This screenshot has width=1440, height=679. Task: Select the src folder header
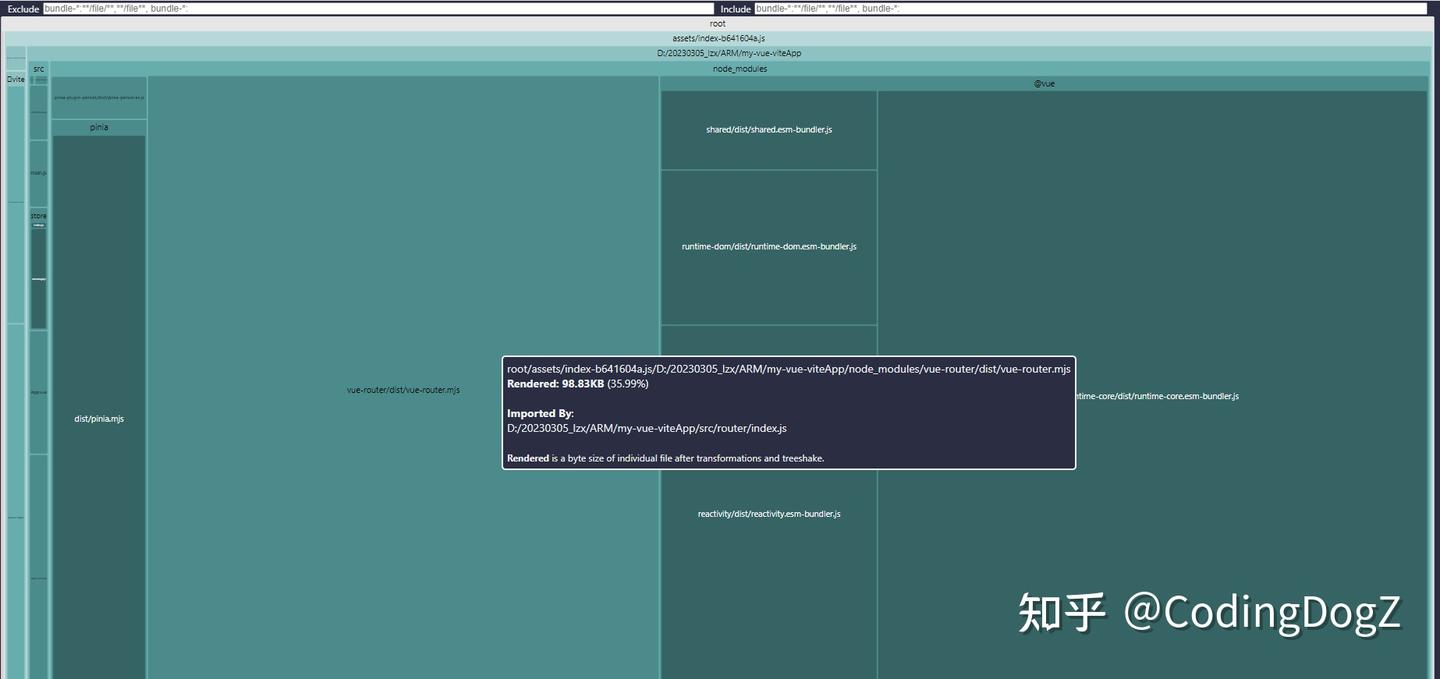tap(39, 69)
